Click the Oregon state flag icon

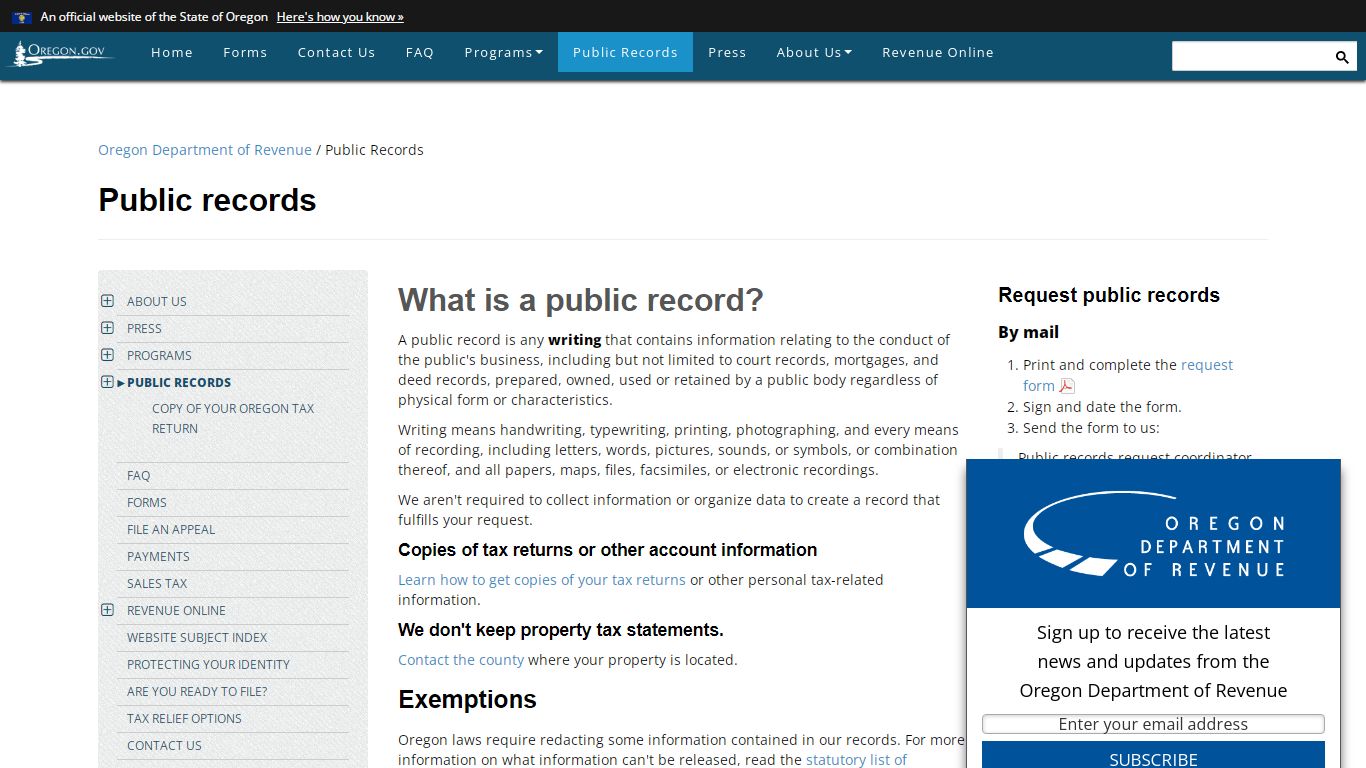[22, 17]
